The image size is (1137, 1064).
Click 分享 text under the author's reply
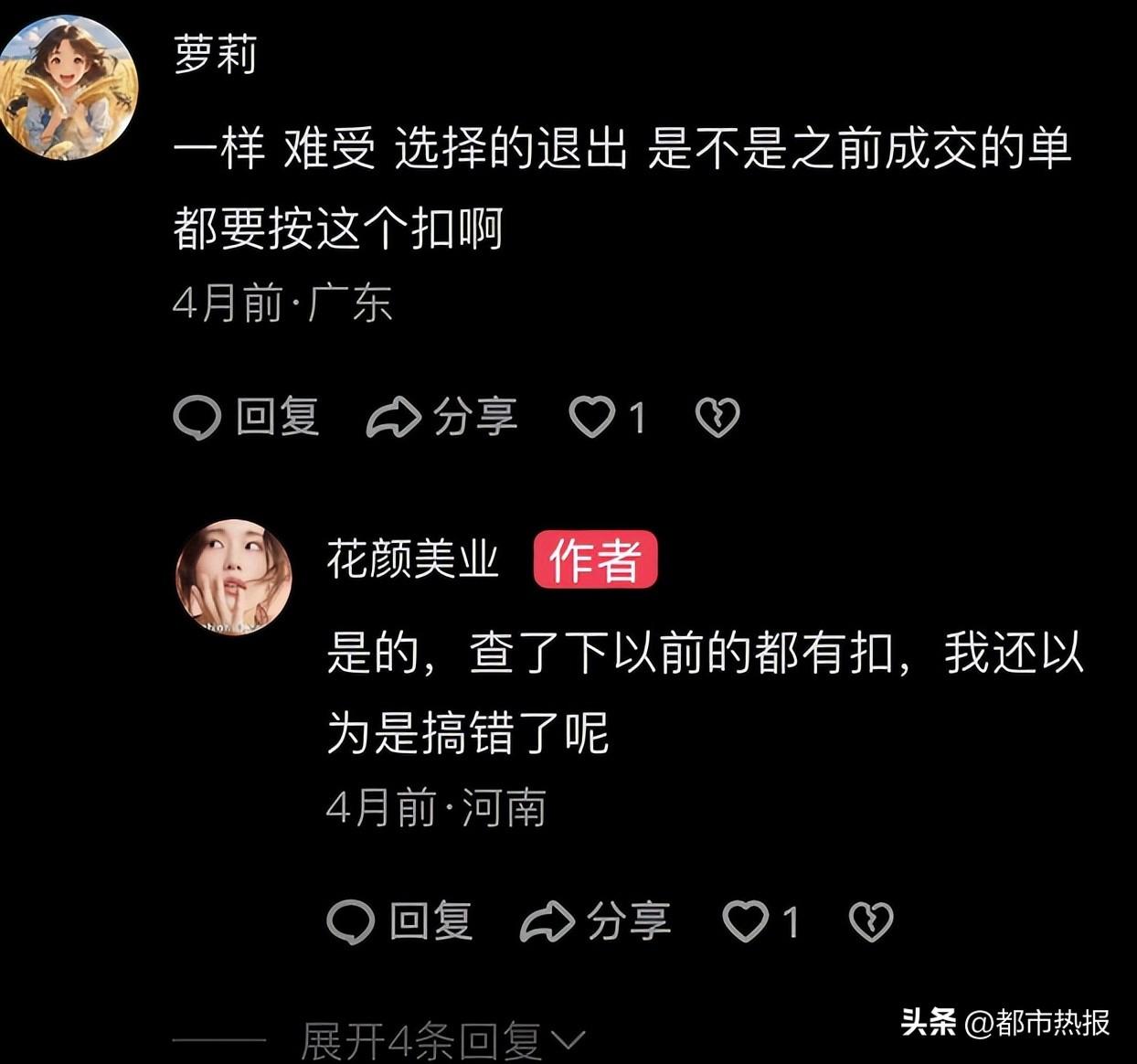[629, 922]
